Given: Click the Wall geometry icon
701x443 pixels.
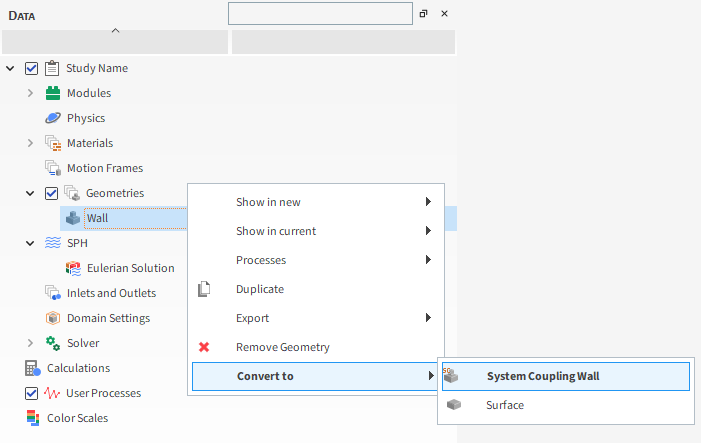Looking at the screenshot, I should click(x=72, y=218).
